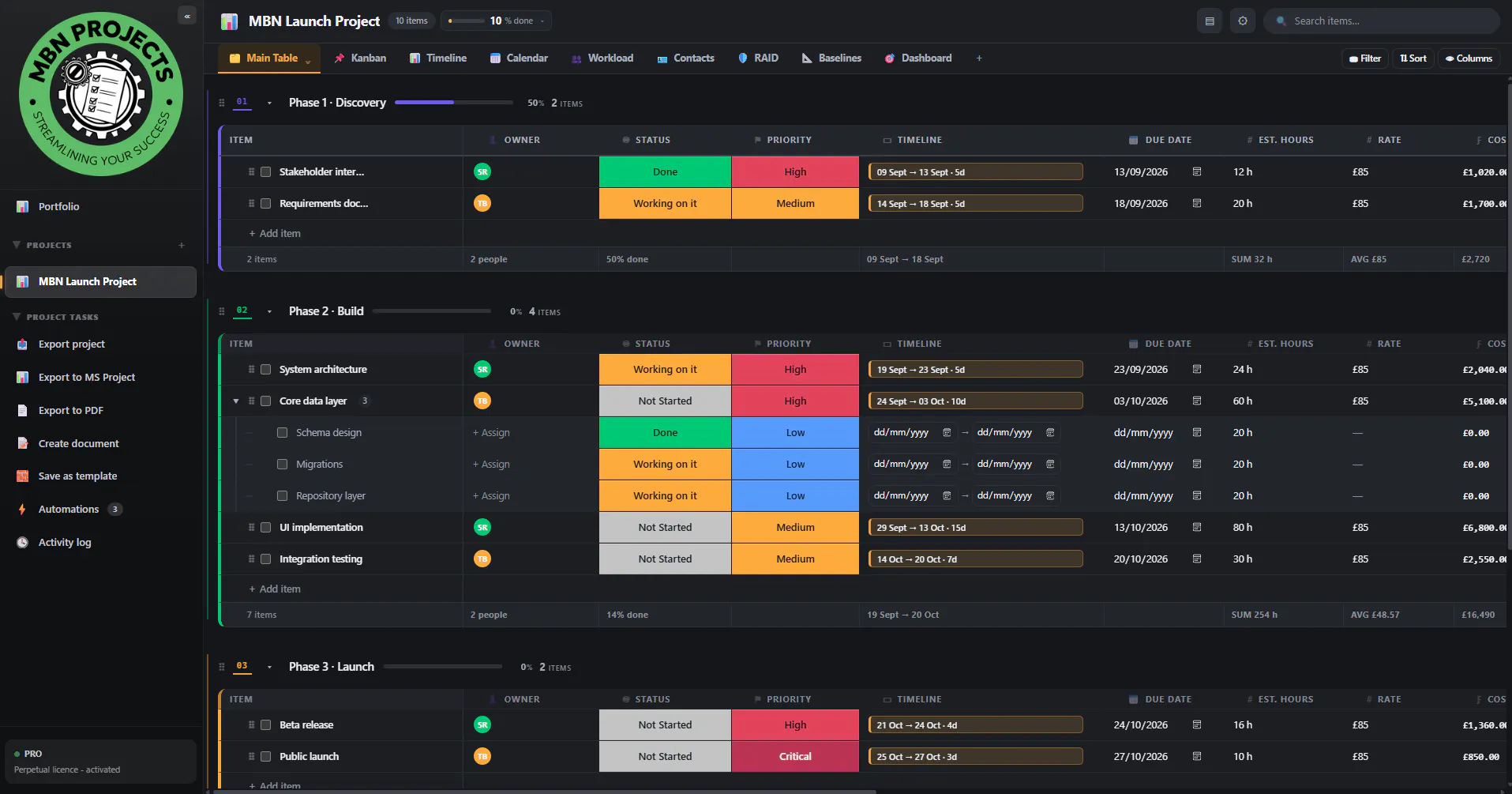Click the Automations lightning icon
1512x794 pixels.
pos(23,510)
